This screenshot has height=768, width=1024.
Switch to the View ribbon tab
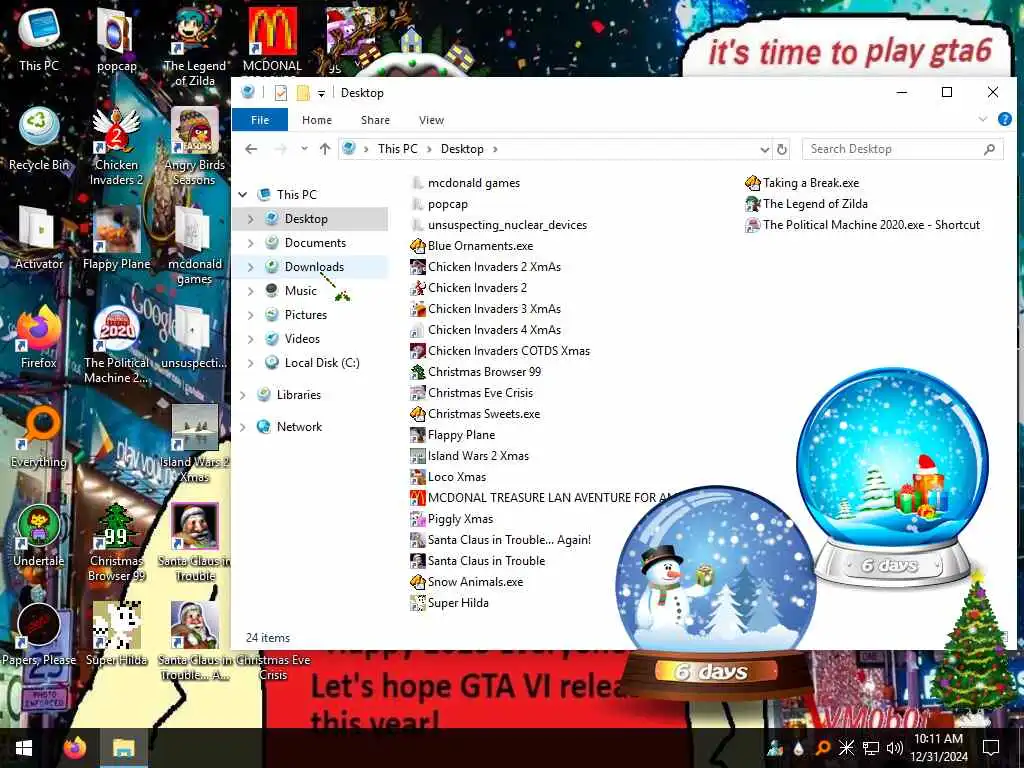pyautogui.click(x=431, y=120)
